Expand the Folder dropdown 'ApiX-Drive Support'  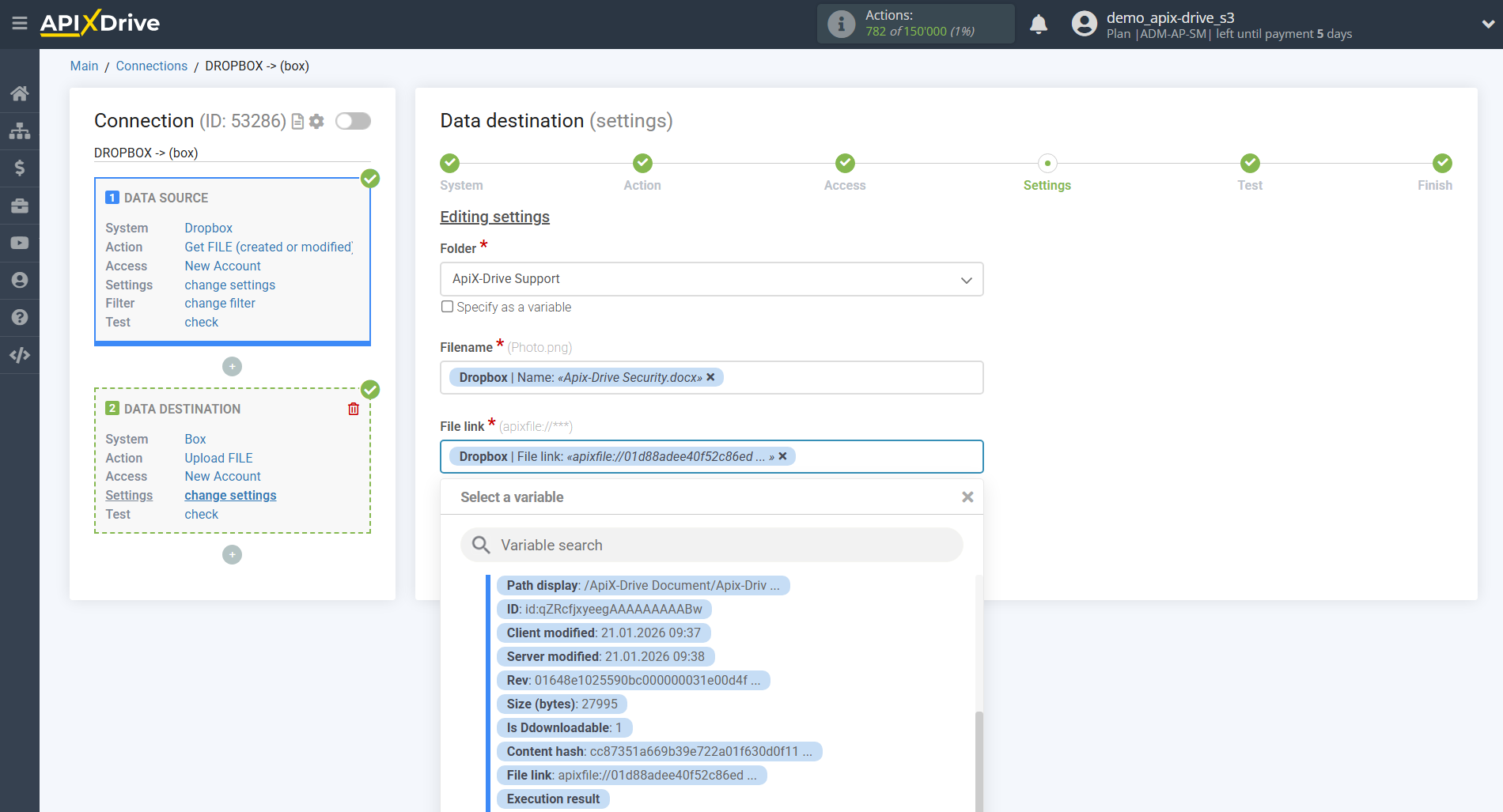pyautogui.click(x=711, y=279)
